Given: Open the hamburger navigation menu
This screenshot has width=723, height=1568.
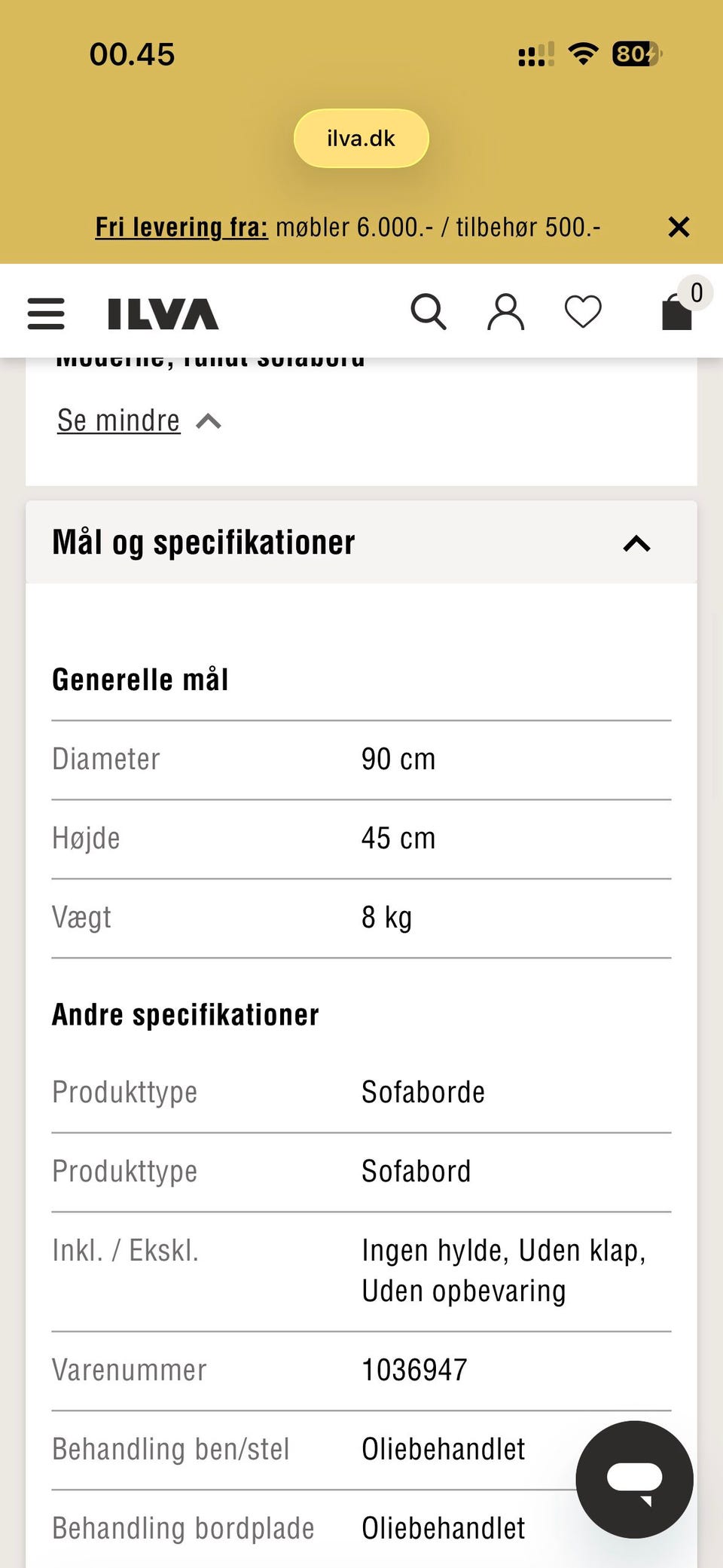Looking at the screenshot, I should coord(45,315).
